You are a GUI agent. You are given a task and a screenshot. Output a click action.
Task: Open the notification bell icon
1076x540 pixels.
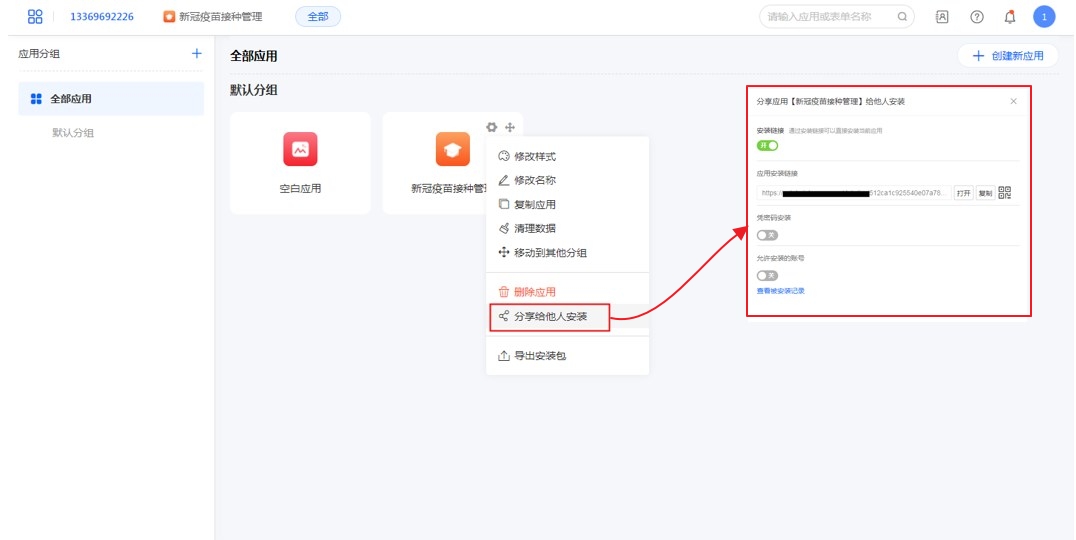click(1010, 17)
